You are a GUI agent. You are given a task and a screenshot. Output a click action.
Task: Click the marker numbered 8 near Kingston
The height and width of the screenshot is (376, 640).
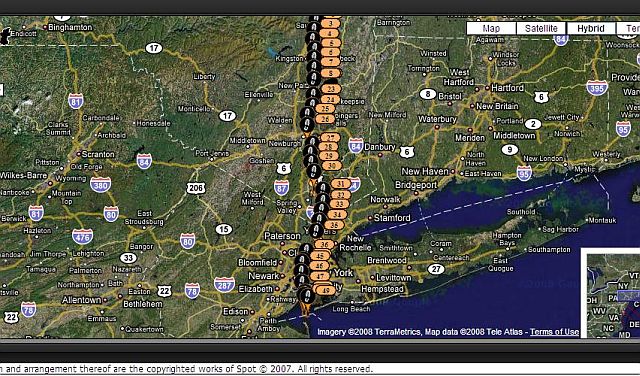pos(331,74)
